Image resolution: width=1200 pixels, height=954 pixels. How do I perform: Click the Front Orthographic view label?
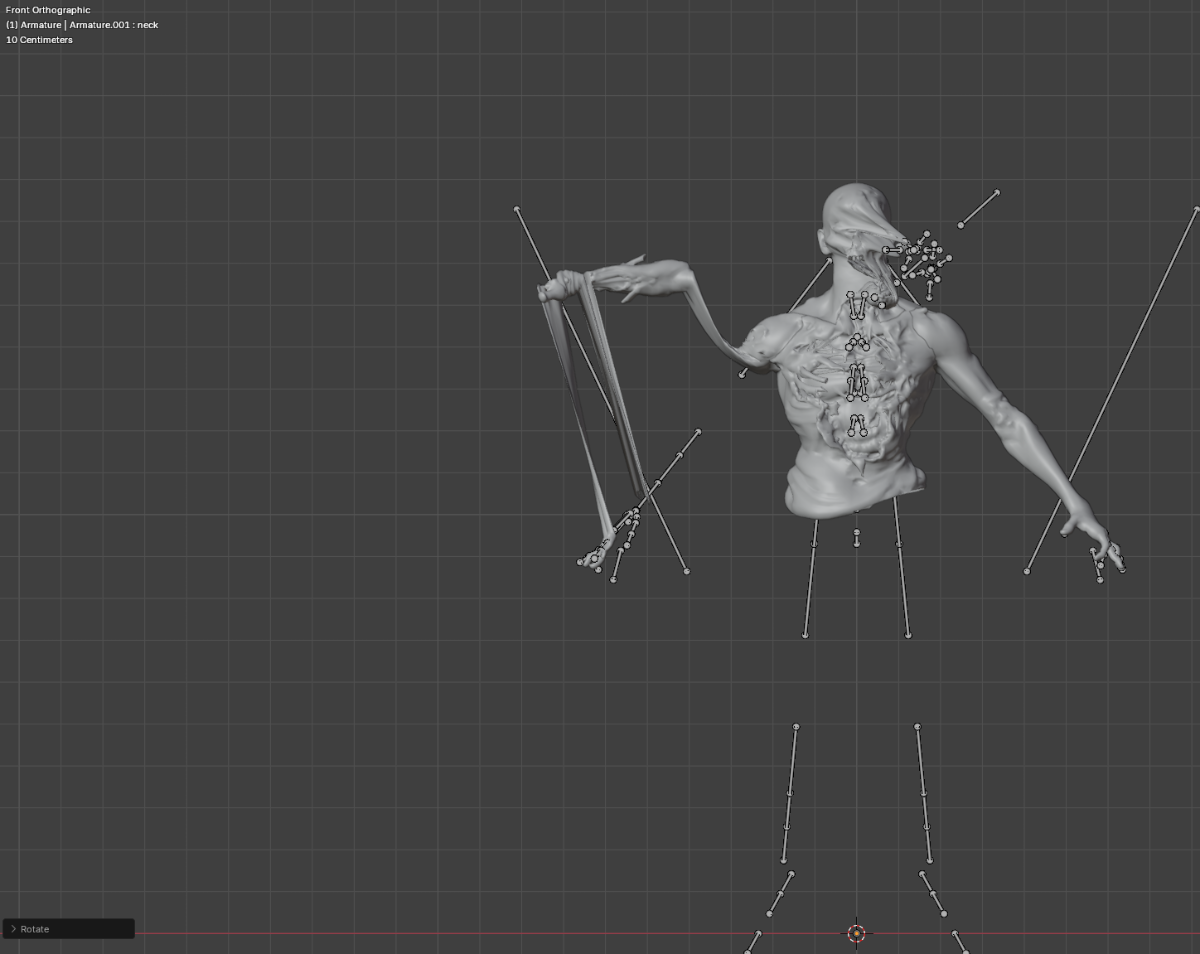point(48,10)
